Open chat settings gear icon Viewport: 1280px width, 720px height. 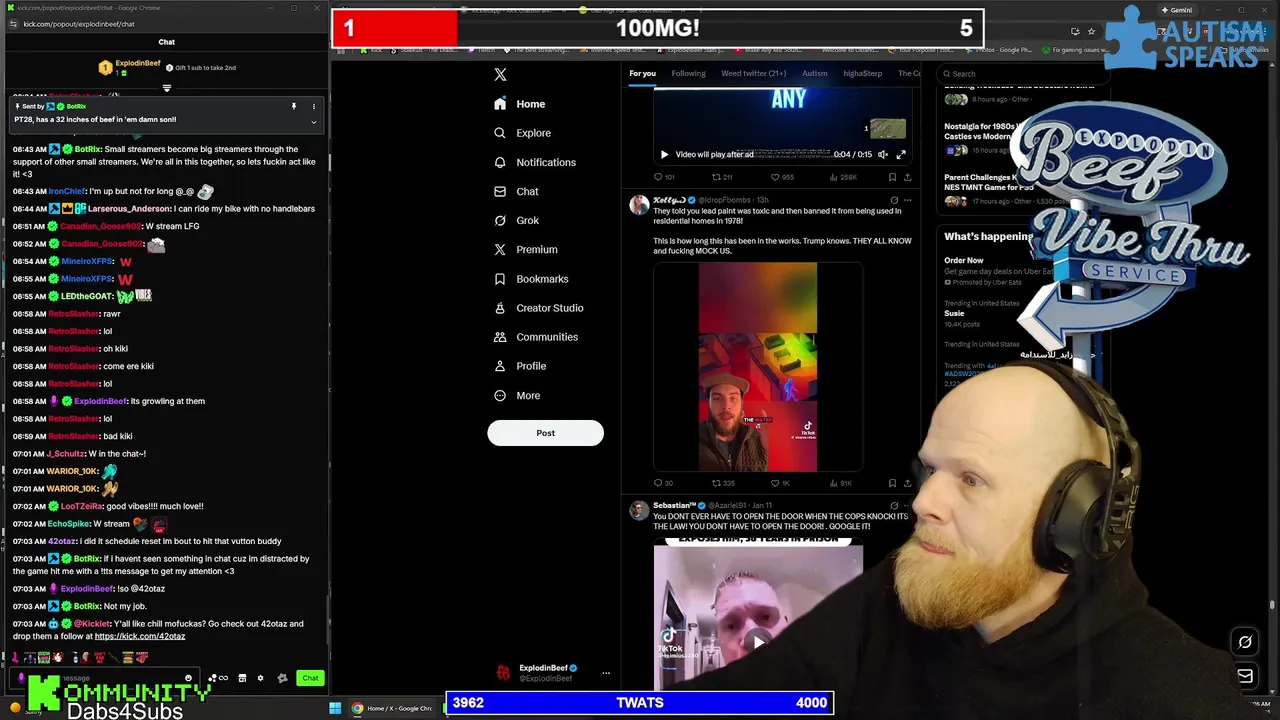click(260, 678)
